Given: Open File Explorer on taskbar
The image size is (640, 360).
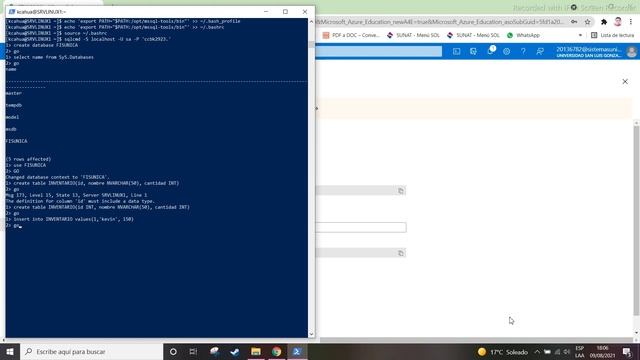Looking at the screenshot, I should pos(256,351).
